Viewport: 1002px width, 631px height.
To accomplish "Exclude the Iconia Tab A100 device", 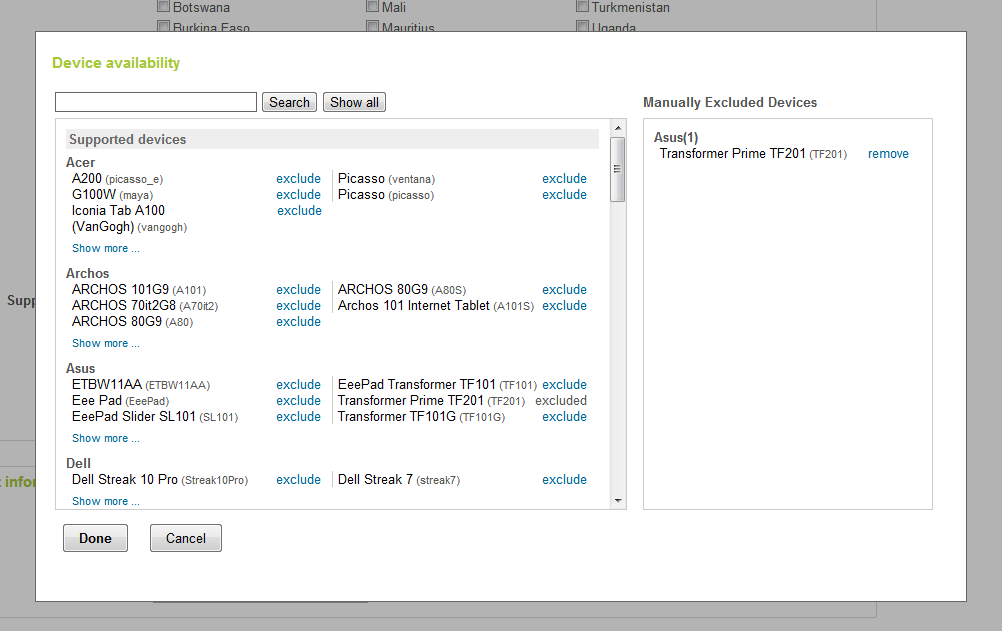I will (x=299, y=211).
